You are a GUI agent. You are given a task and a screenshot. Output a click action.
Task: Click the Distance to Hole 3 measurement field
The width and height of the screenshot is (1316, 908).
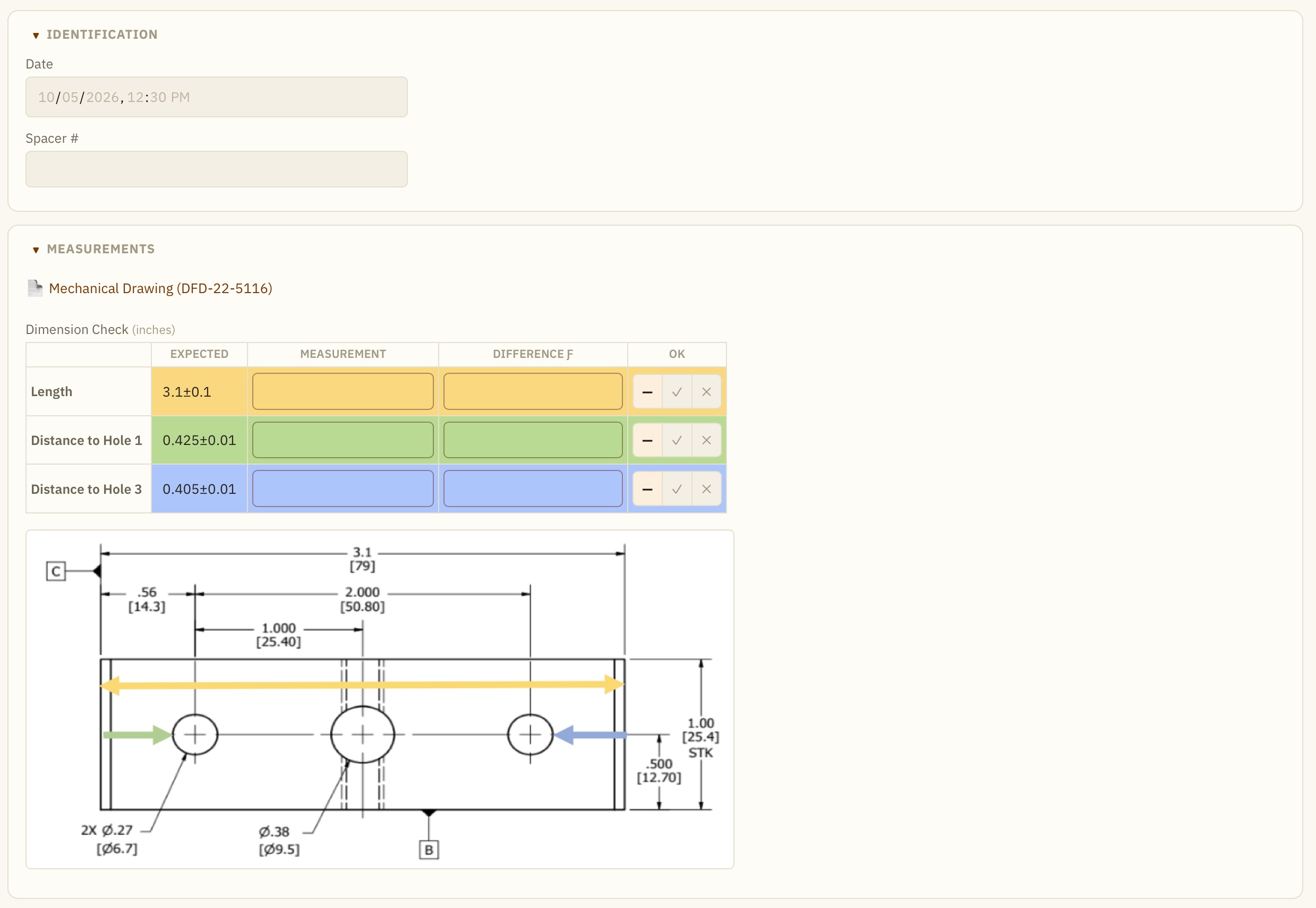(x=343, y=489)
